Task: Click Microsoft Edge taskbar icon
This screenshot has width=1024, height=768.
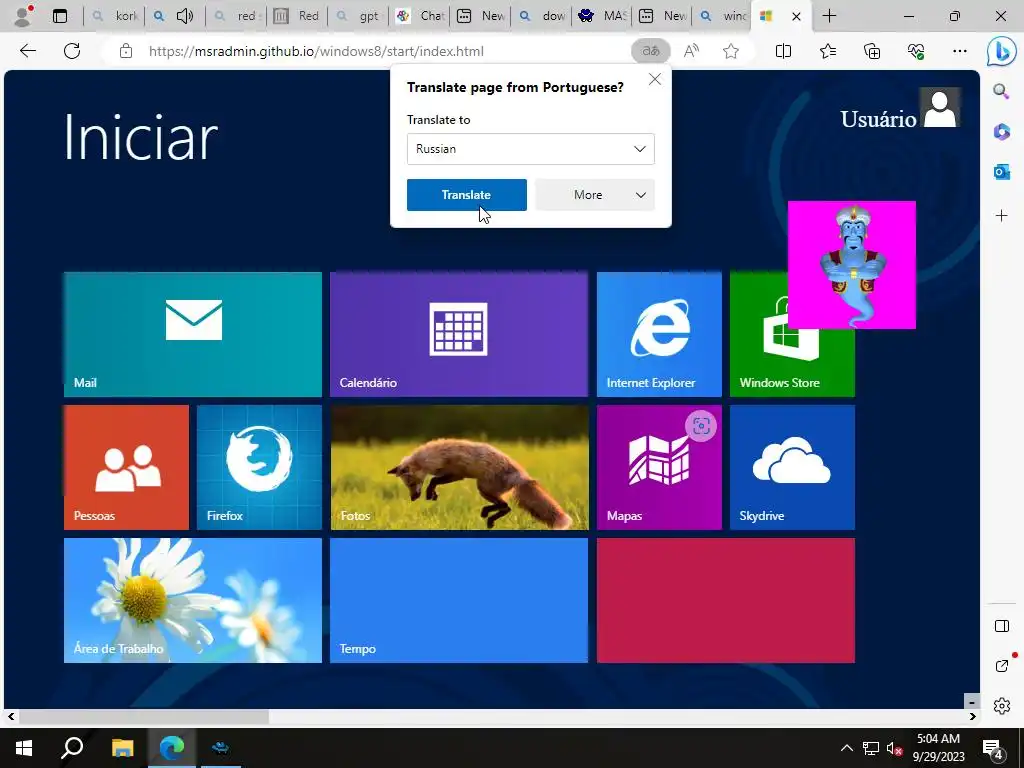Action: pyautogui.click(x=172, y=748)
